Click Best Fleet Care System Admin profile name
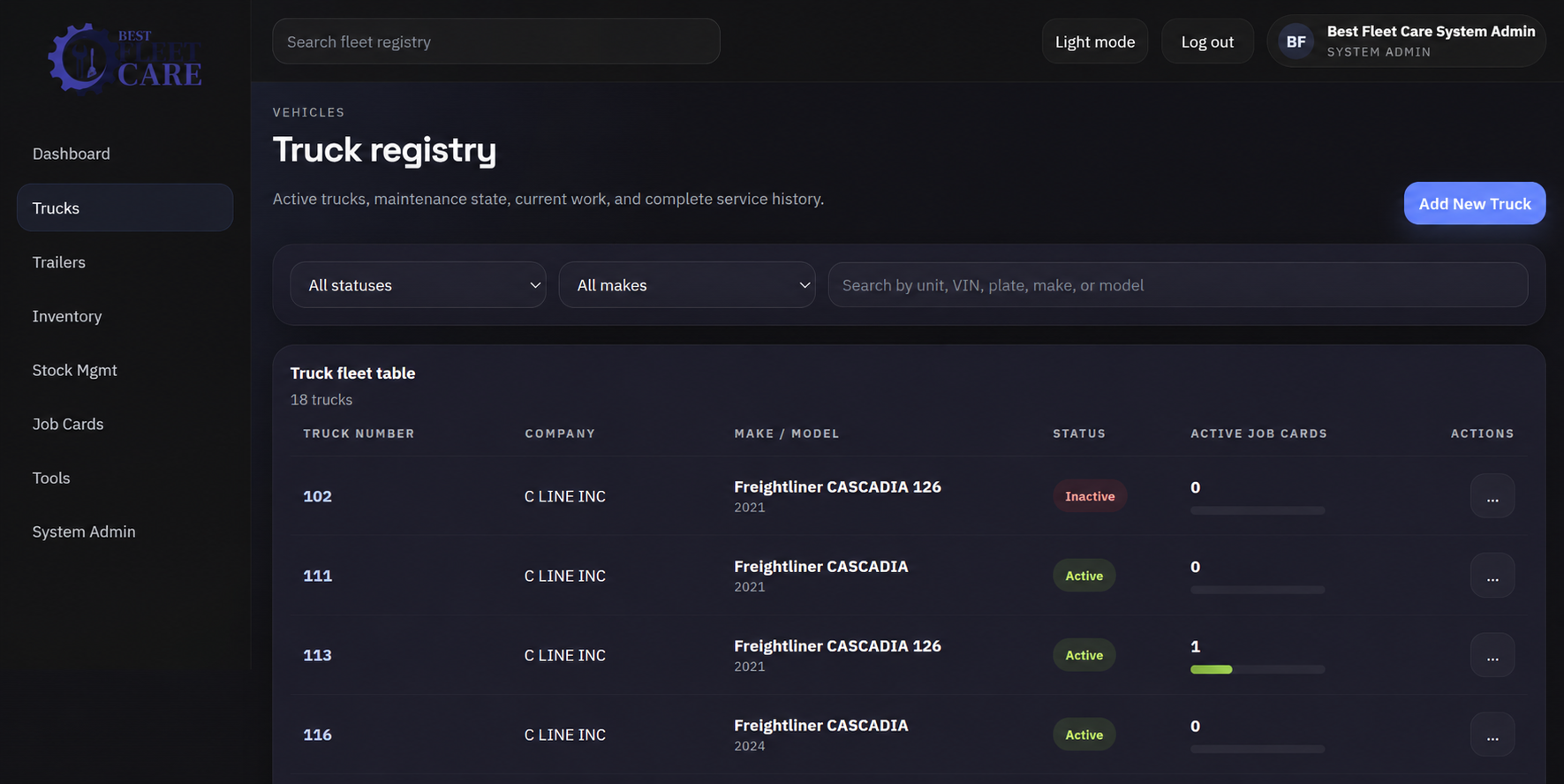Image resolution: width=1564 pixels, height=784 pixels. [x=1431, y=31]
